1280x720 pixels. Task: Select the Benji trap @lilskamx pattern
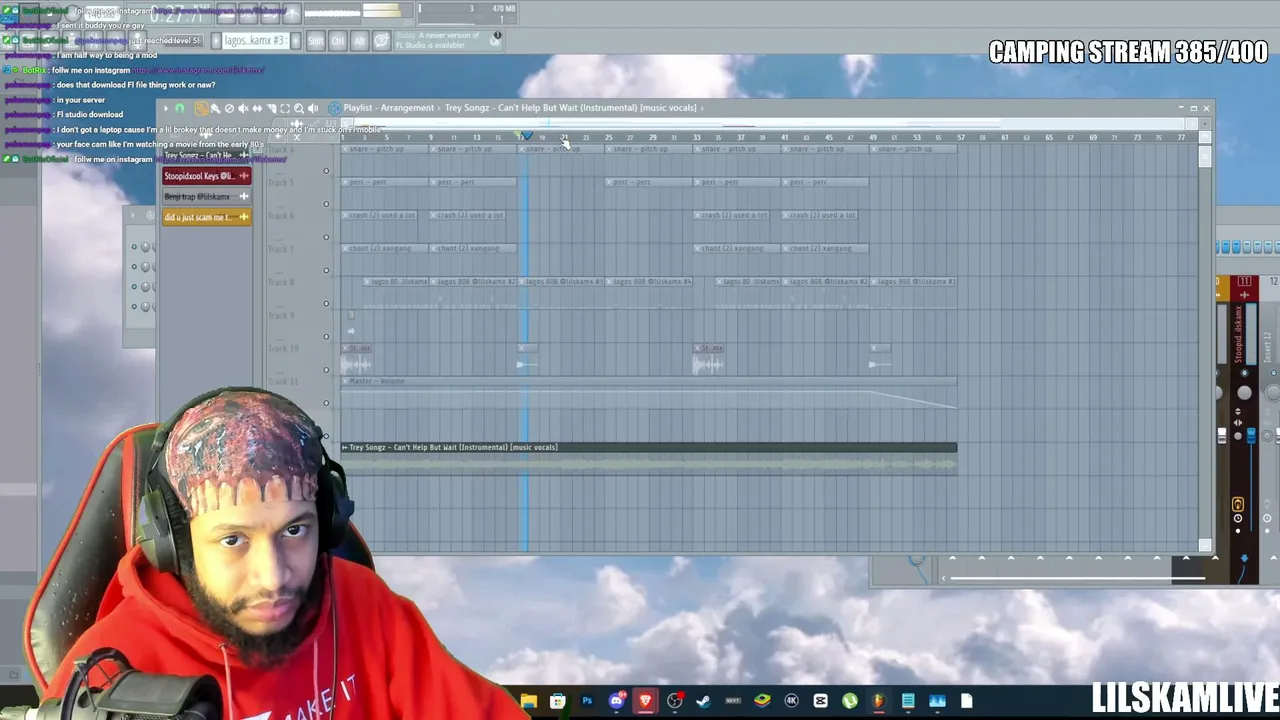pyautogui.click(x=207, y=197)
